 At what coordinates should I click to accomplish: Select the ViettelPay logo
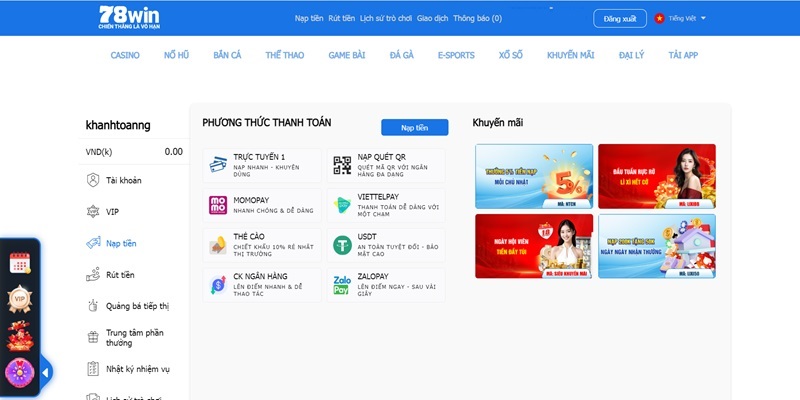(x=342, y=205)
